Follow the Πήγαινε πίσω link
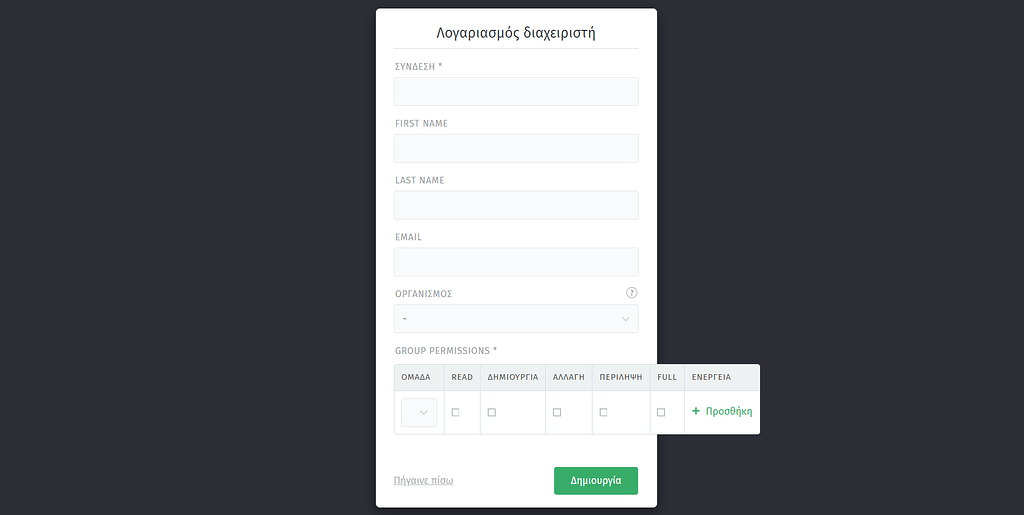Viewport: 1024px width, 515px height. [x=423, y=480]
